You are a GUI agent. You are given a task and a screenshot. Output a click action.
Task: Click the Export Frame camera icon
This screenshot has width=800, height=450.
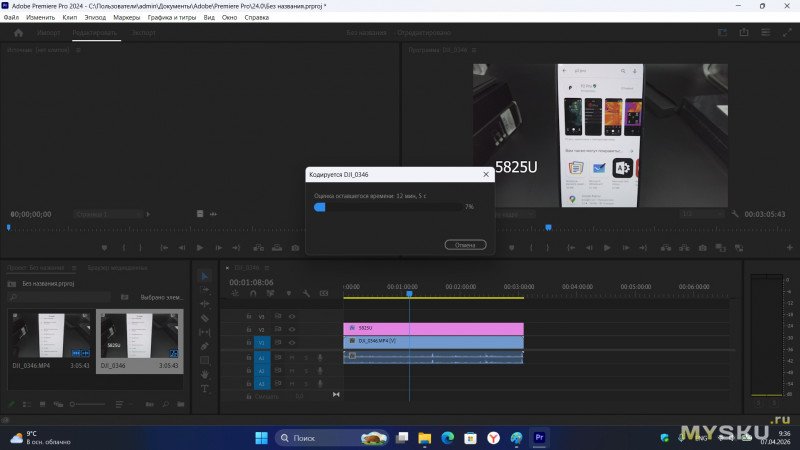(702, 247)
